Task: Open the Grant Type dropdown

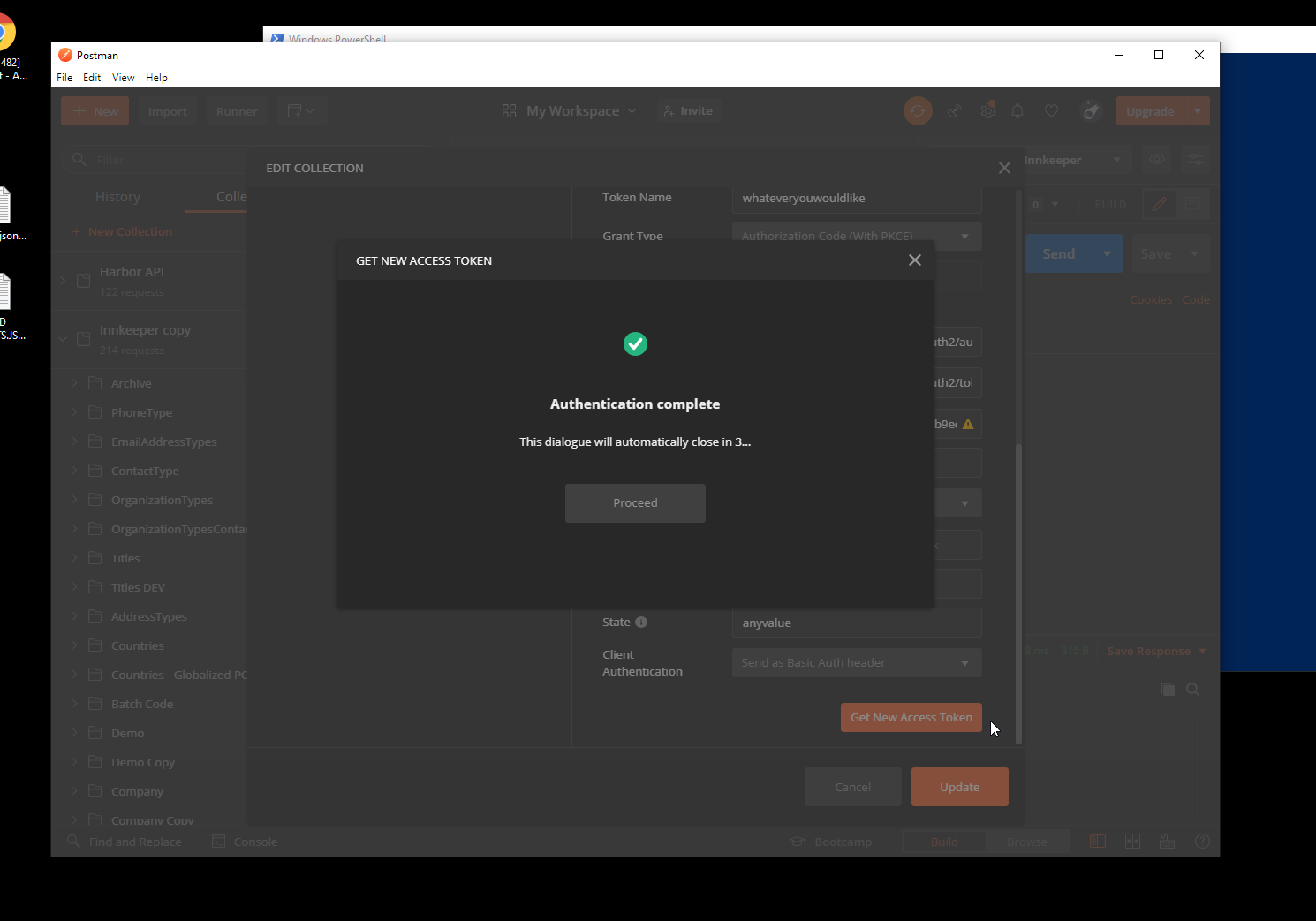Action: tap(855, 236)
